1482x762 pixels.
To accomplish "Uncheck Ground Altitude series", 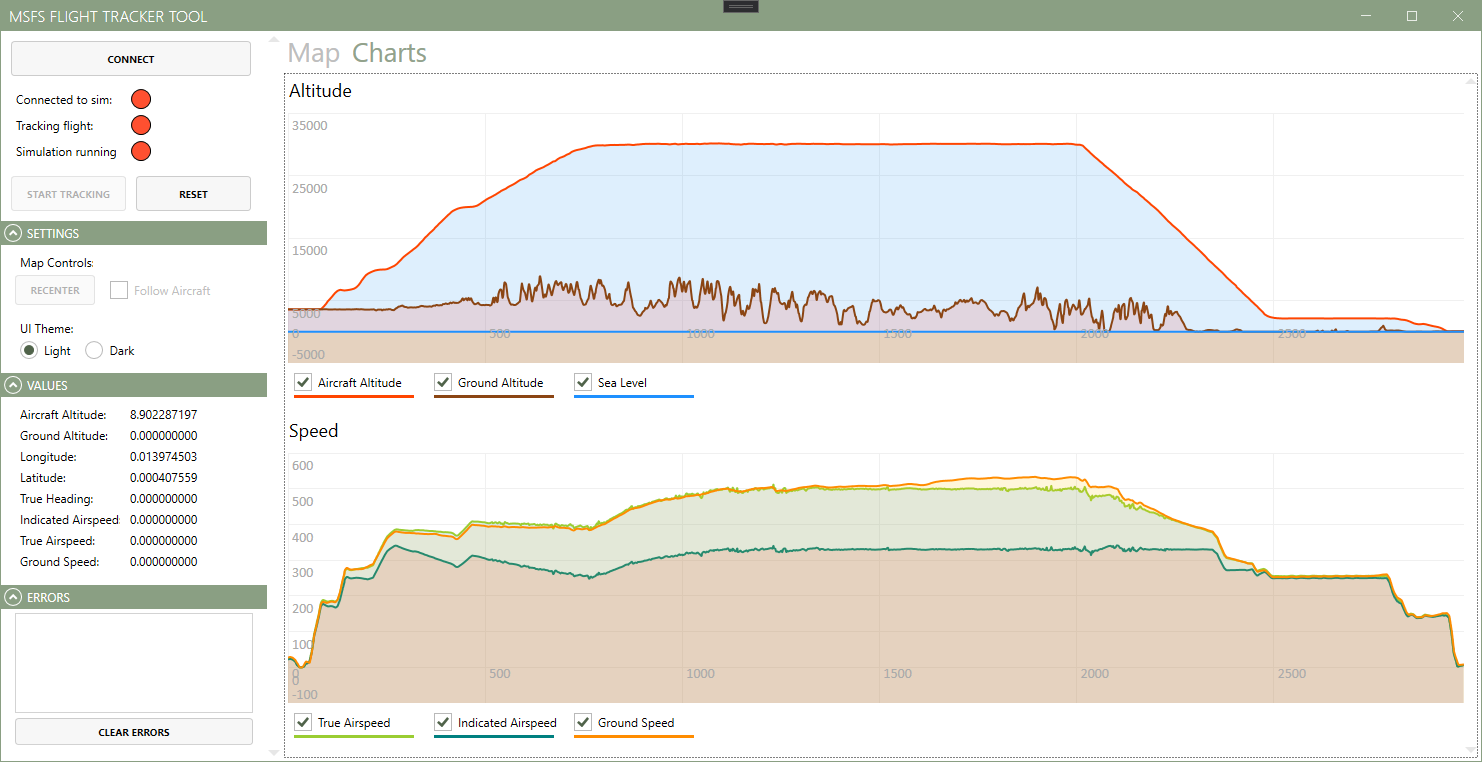I will click(x=442, y=382).
